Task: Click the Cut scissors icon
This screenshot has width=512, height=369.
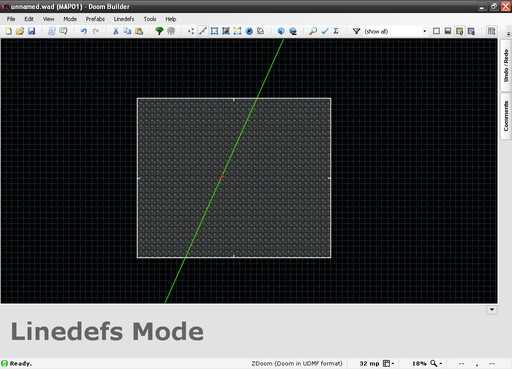Action: click(116, 31)
